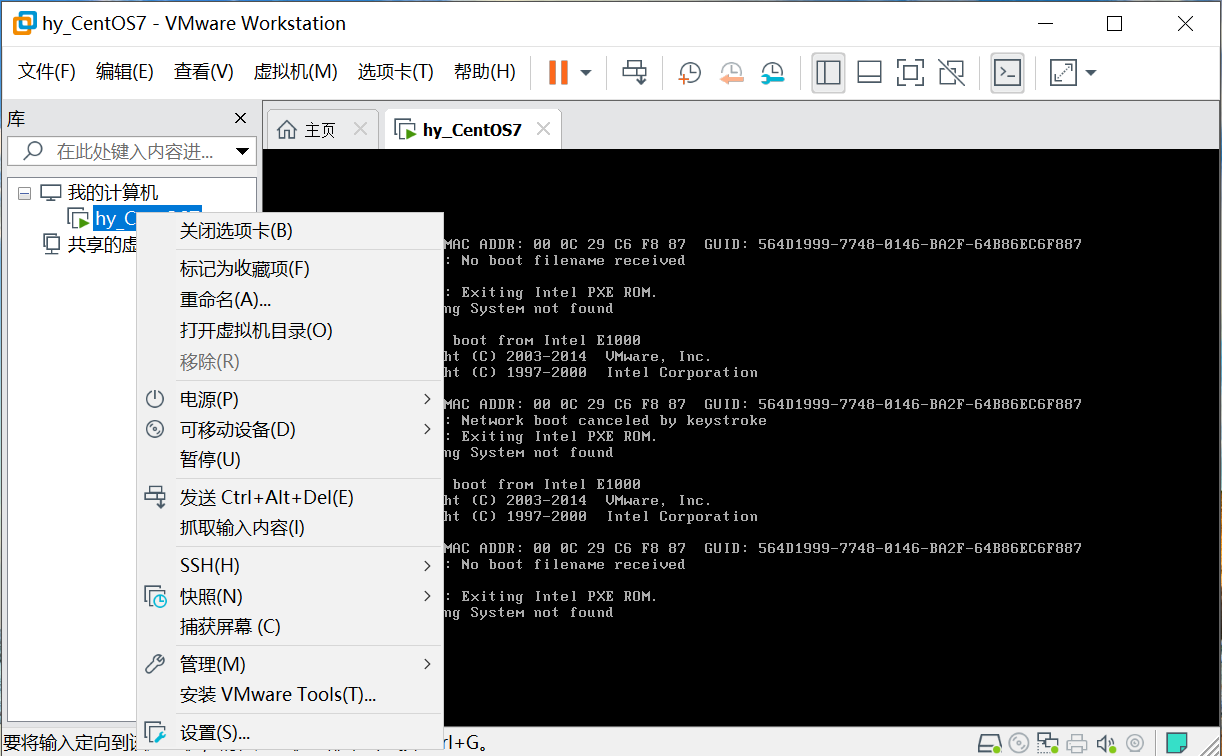Toggle the thumbnail bar view icon

(869, 72)
